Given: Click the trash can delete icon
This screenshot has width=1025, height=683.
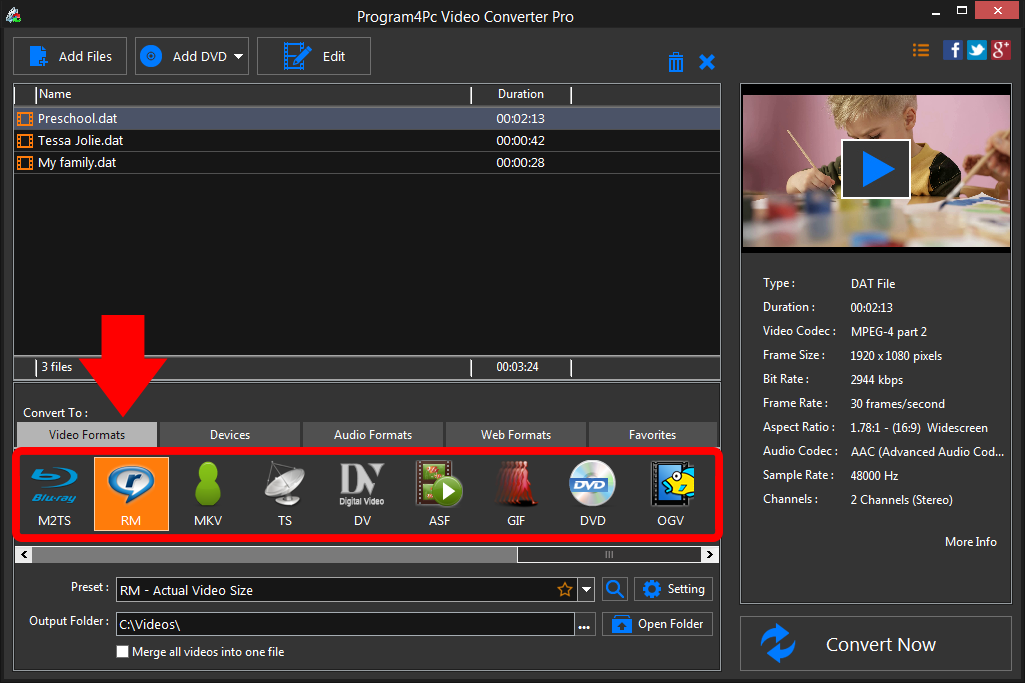Looking at the screenshot, I should [x=676, y=62].
